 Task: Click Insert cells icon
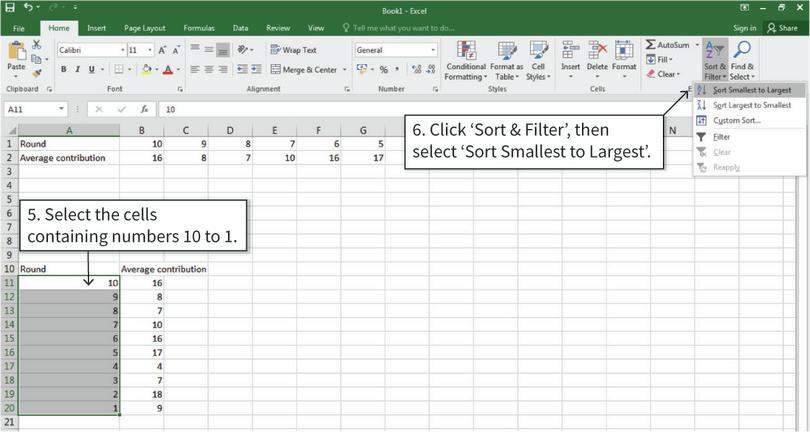(x=570, y=51)
